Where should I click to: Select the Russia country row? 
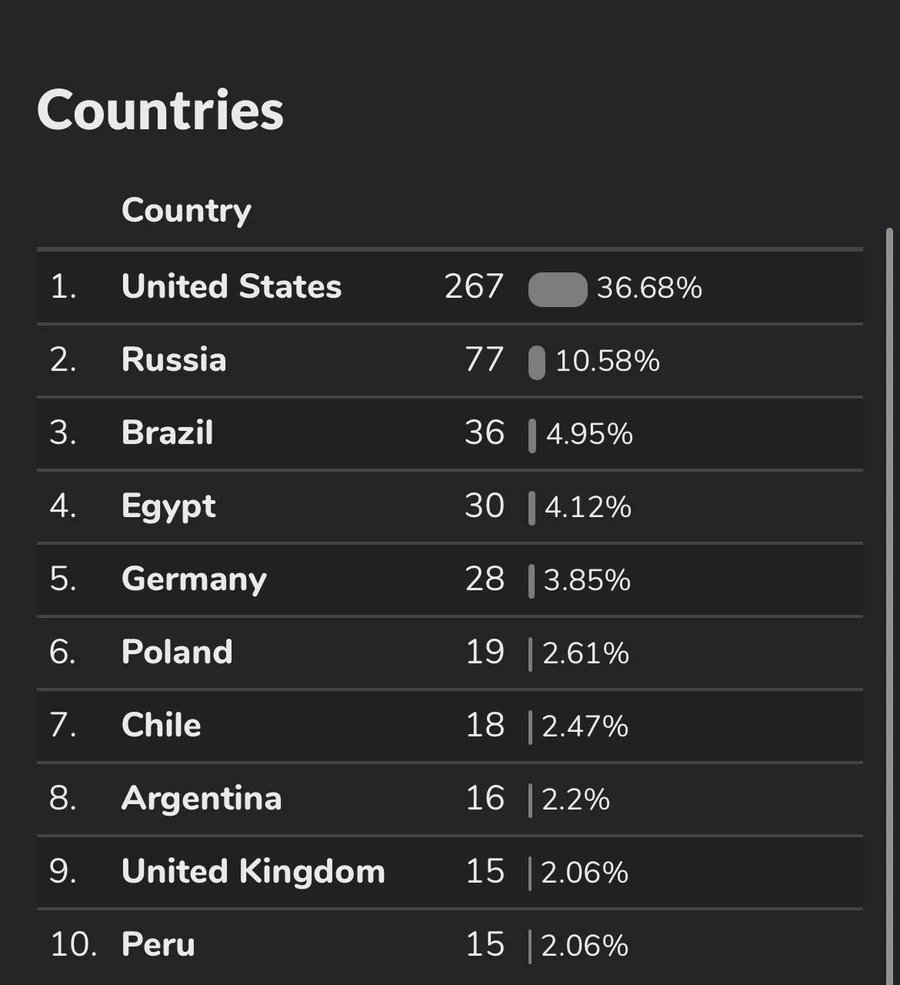point(450,361)
